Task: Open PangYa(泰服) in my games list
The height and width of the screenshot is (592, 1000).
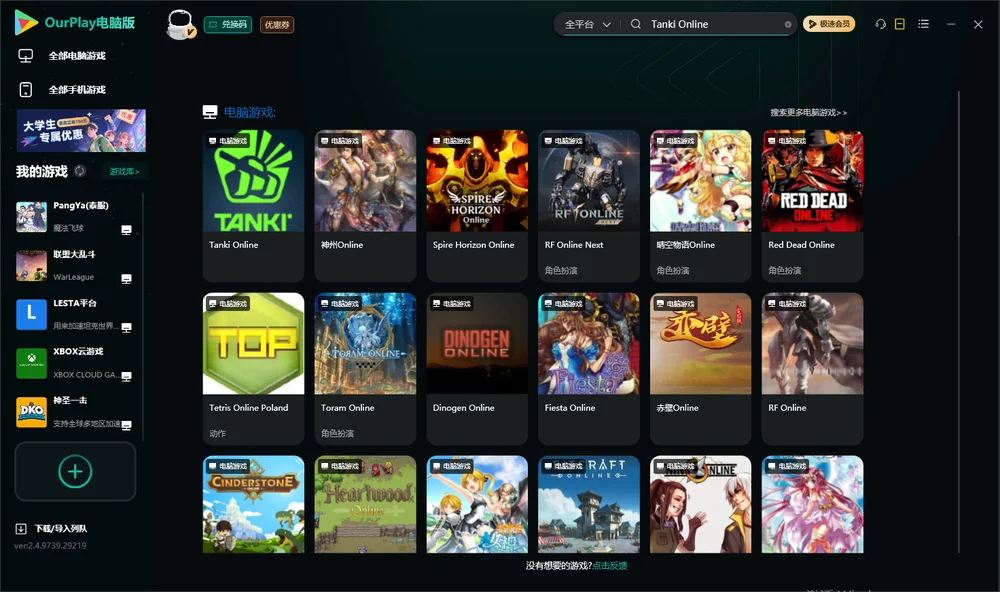Action: (x=74, y=217)
